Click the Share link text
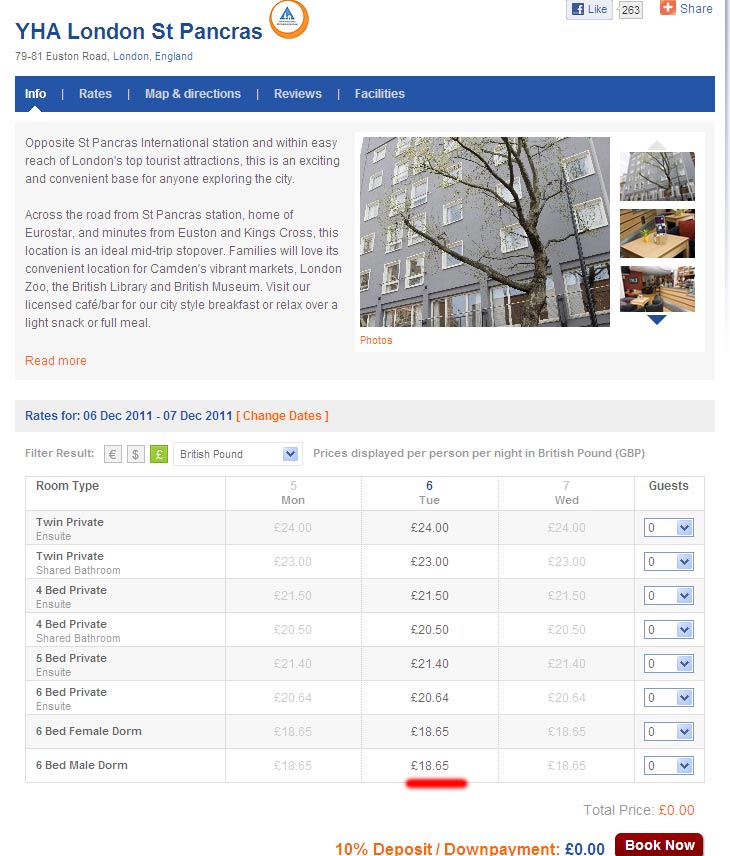730x856 pixels. tap(696, 9)
